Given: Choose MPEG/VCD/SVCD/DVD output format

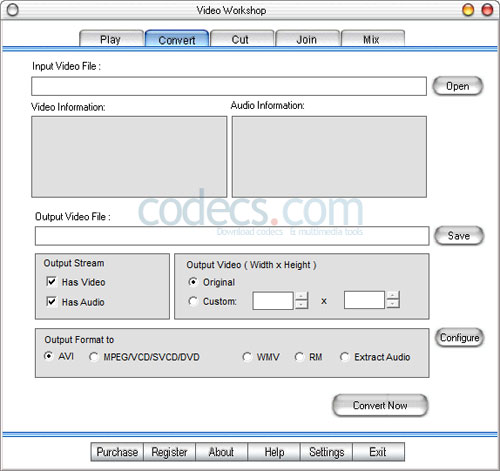Looking at the screenshot, I should pyautogui.click(x=93, y=357).
